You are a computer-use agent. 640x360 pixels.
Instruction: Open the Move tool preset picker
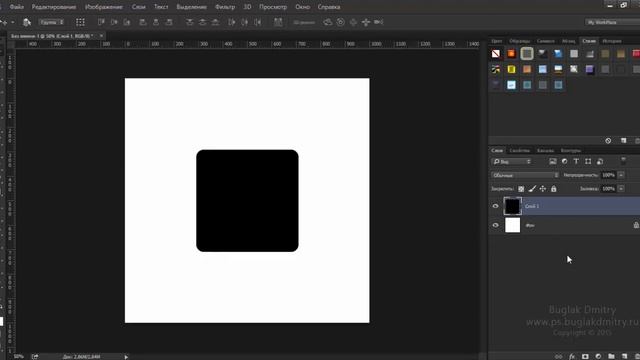click(x=13, y=22)
